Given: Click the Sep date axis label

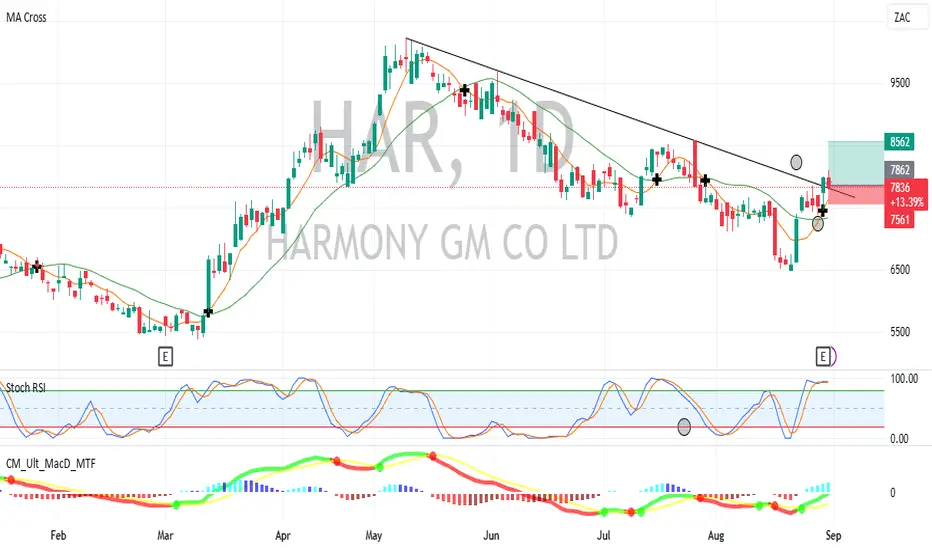Looking at the screenshot, I should click(x=833, y=536).
